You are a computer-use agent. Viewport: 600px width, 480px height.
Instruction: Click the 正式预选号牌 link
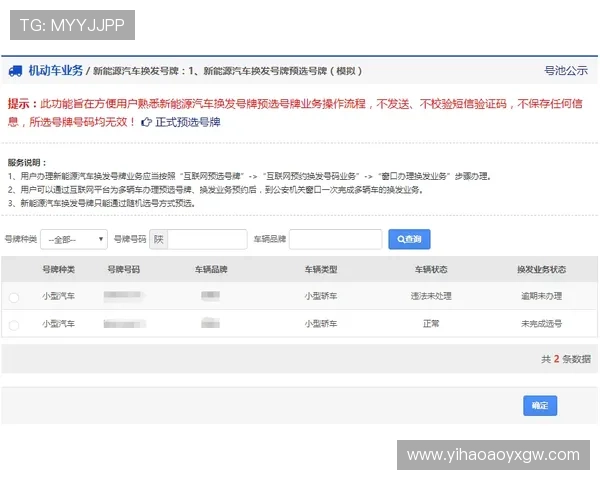pos(188,122)
